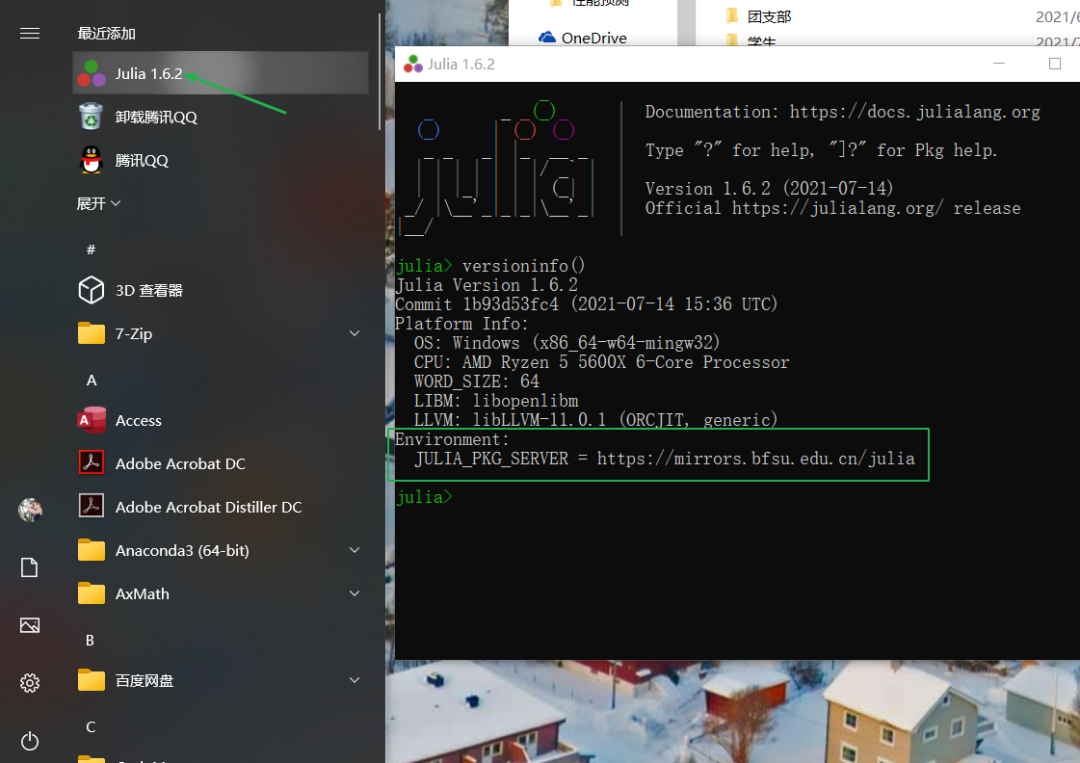This screenshot has width=1080, height=763.
Task: Expand the AxMath folder chevron
Action: 354,594
